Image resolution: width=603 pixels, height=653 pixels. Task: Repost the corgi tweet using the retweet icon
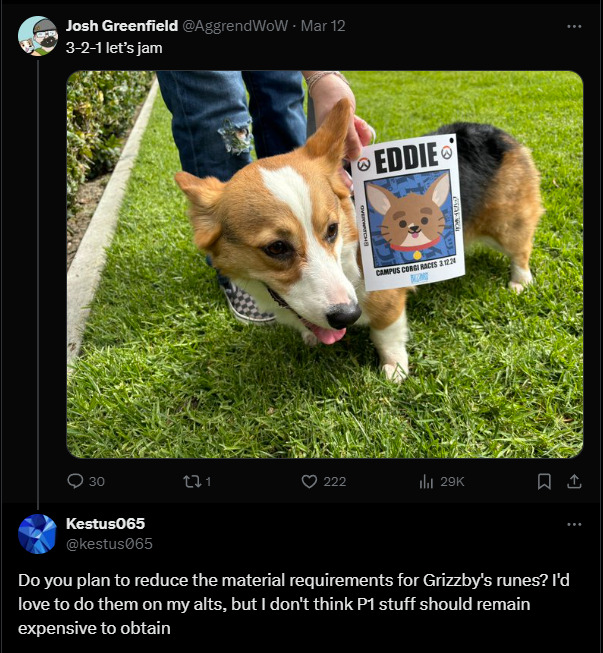point(192,482)
